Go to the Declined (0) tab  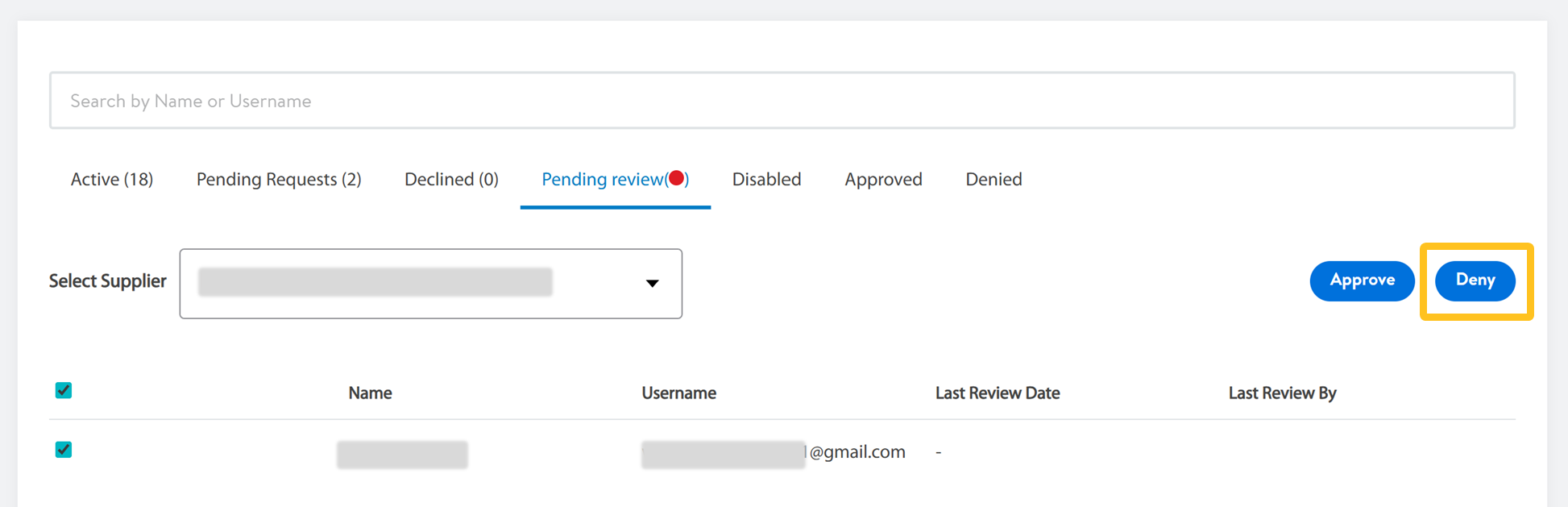tap(451, 179)
